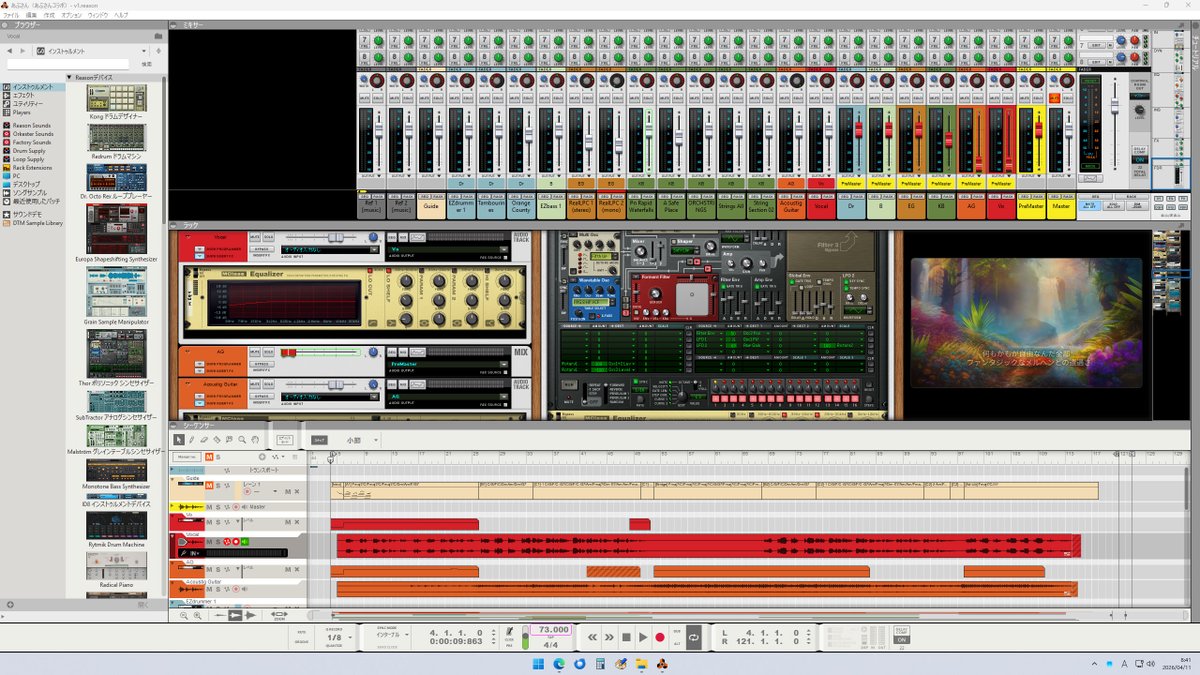
Task: Open the オプション menu
Action: click(71, 16)
